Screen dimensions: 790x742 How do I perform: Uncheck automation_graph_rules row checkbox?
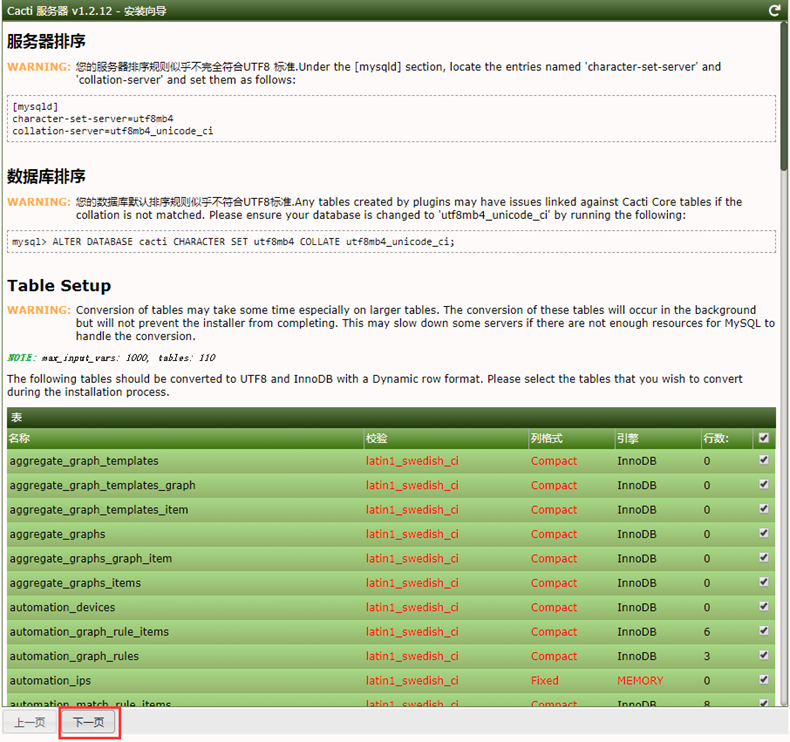tap(764, 655)
